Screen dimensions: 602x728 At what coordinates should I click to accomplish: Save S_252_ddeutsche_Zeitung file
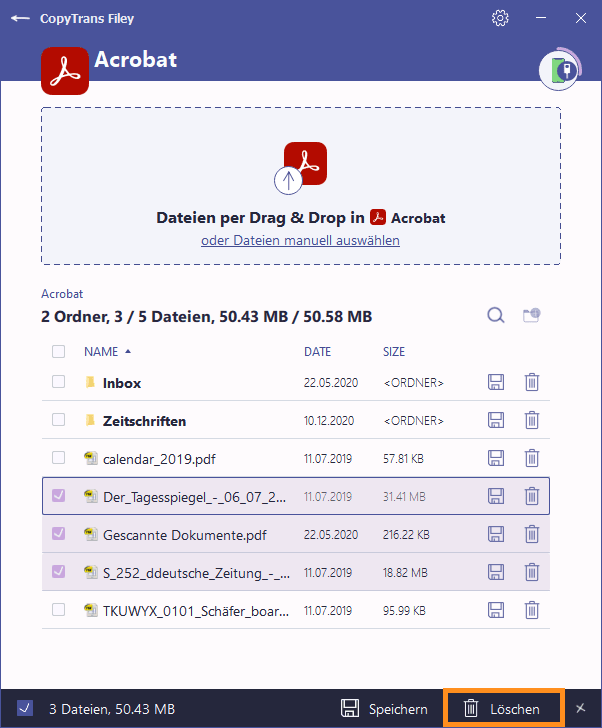pos(496,572)
